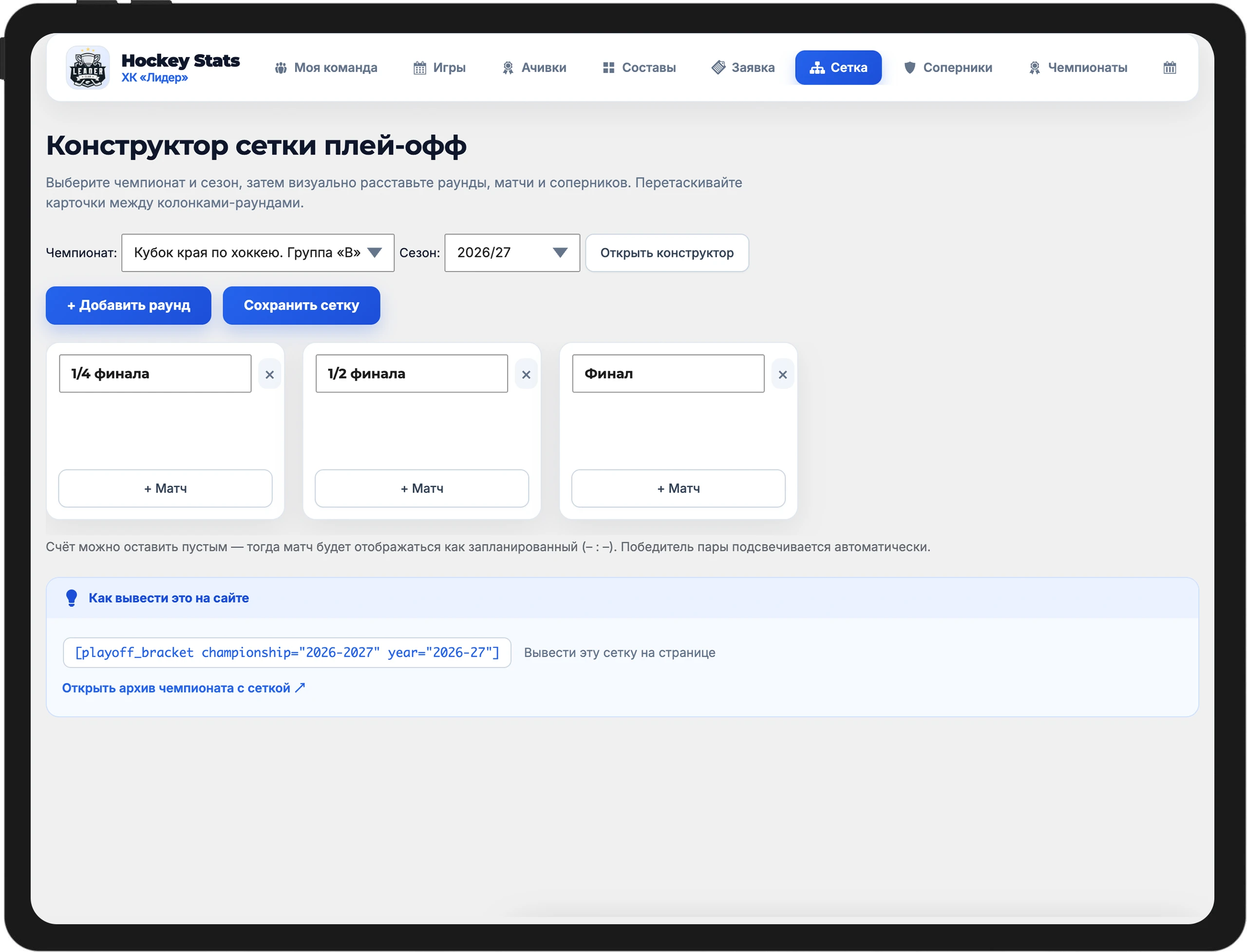
Task: Add a match to the Финал column
Action: pos(678,489)
